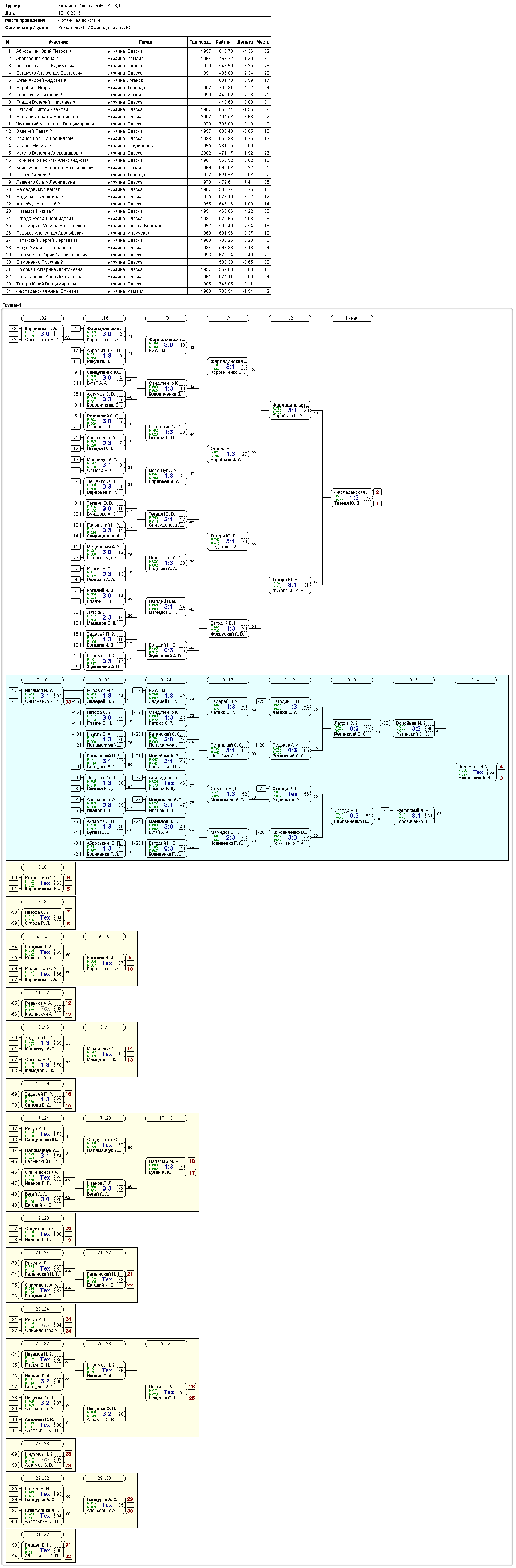Screen dimensions: 516x1568
Task: Click the date value "10.10.2015"
Action: click(x=68, y=13)
